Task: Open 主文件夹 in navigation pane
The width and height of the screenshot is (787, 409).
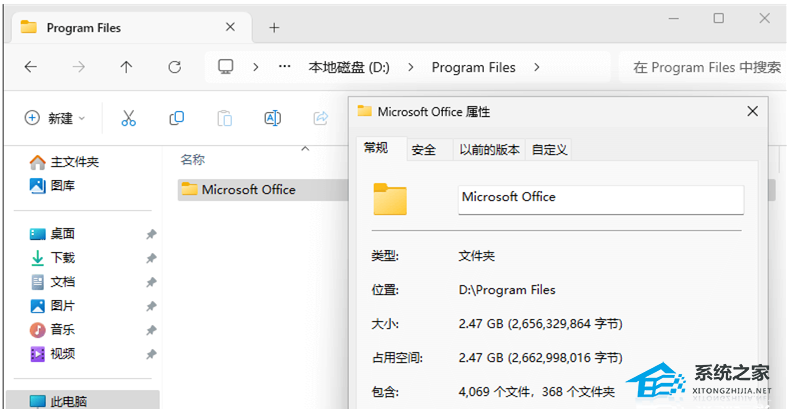Action: coord(64,162)
